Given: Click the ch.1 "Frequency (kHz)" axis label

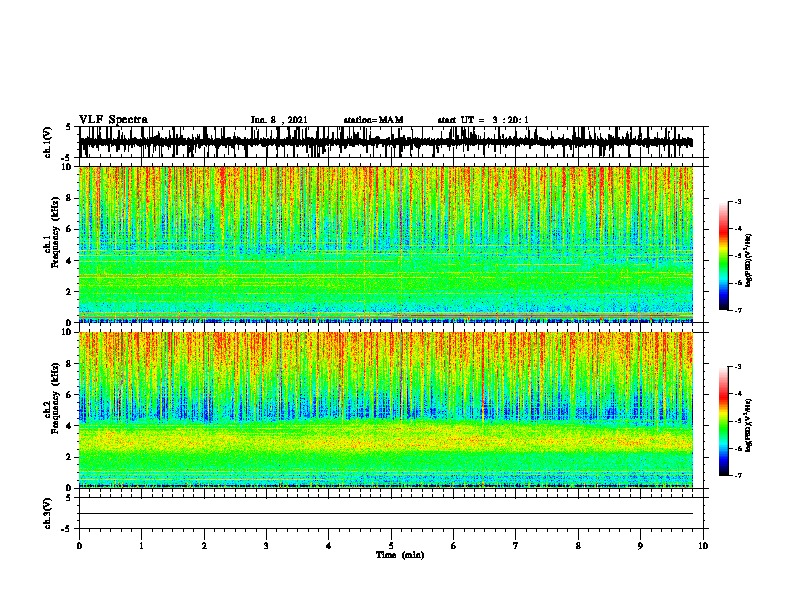Looking at the screenshot, I should tap(55, 233).
